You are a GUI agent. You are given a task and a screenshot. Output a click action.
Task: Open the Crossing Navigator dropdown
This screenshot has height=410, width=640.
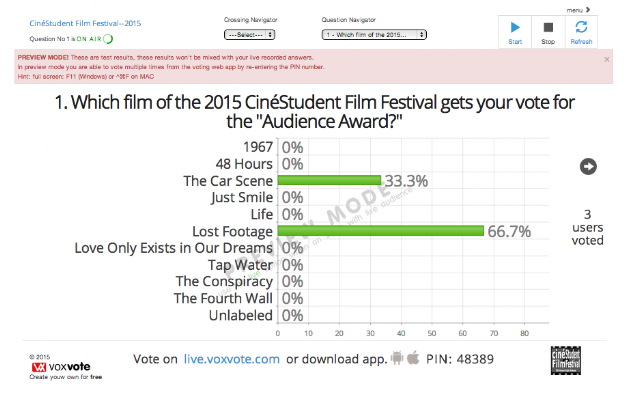tap(249, 35)
